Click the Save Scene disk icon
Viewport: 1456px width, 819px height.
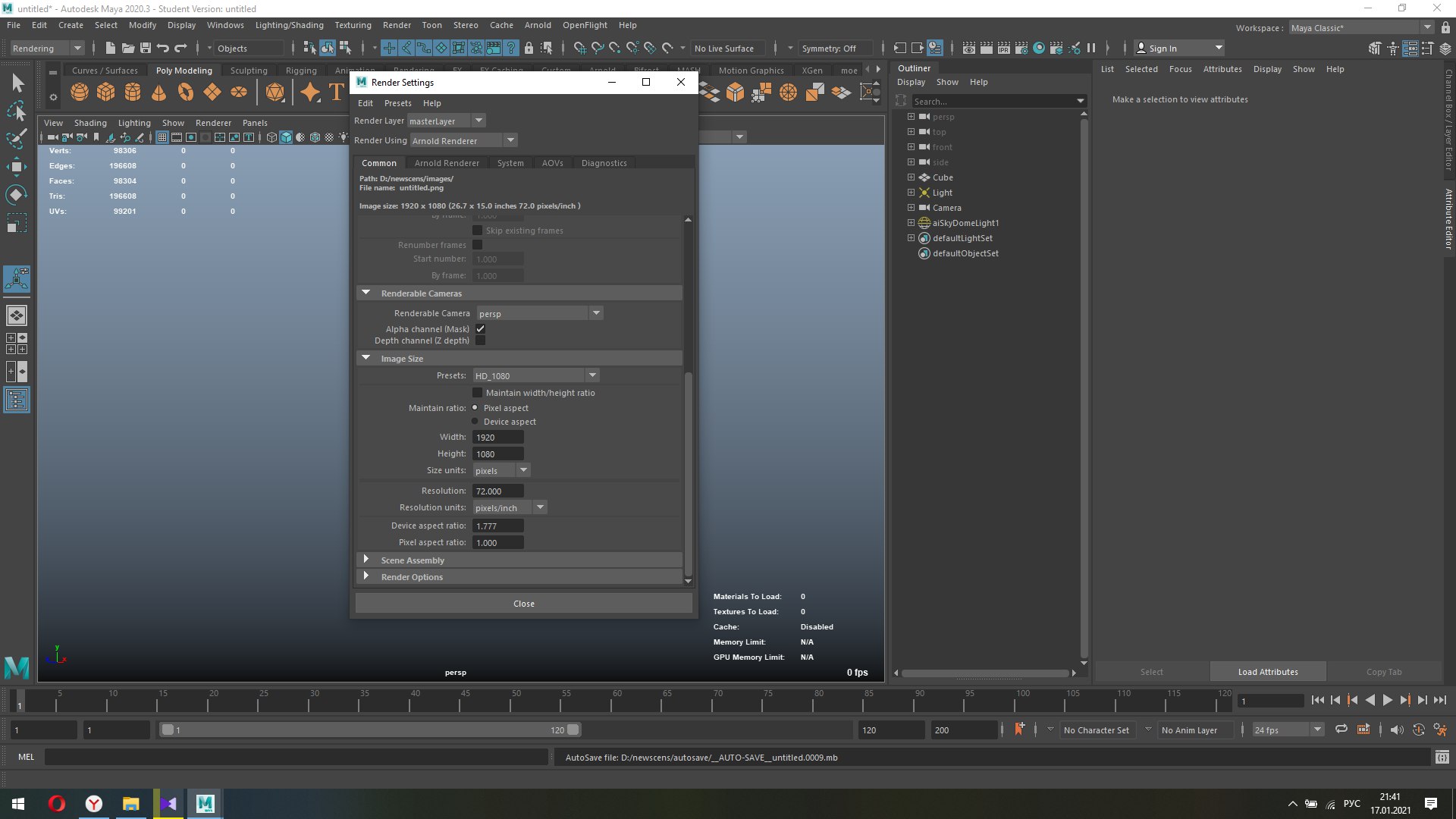pos(146,48)
